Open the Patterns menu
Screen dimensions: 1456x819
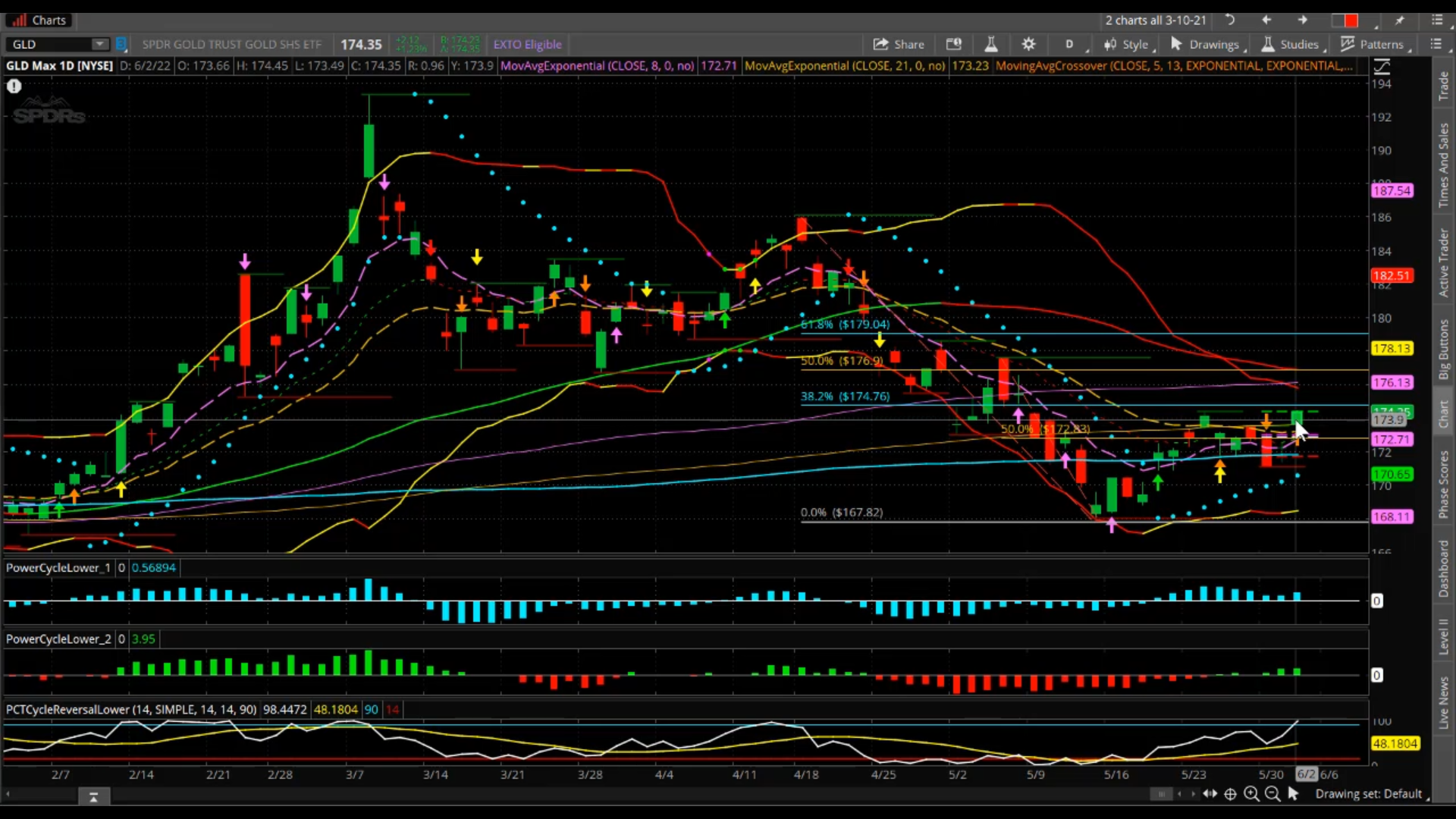pyautogui.click(x=1374, y=44)
